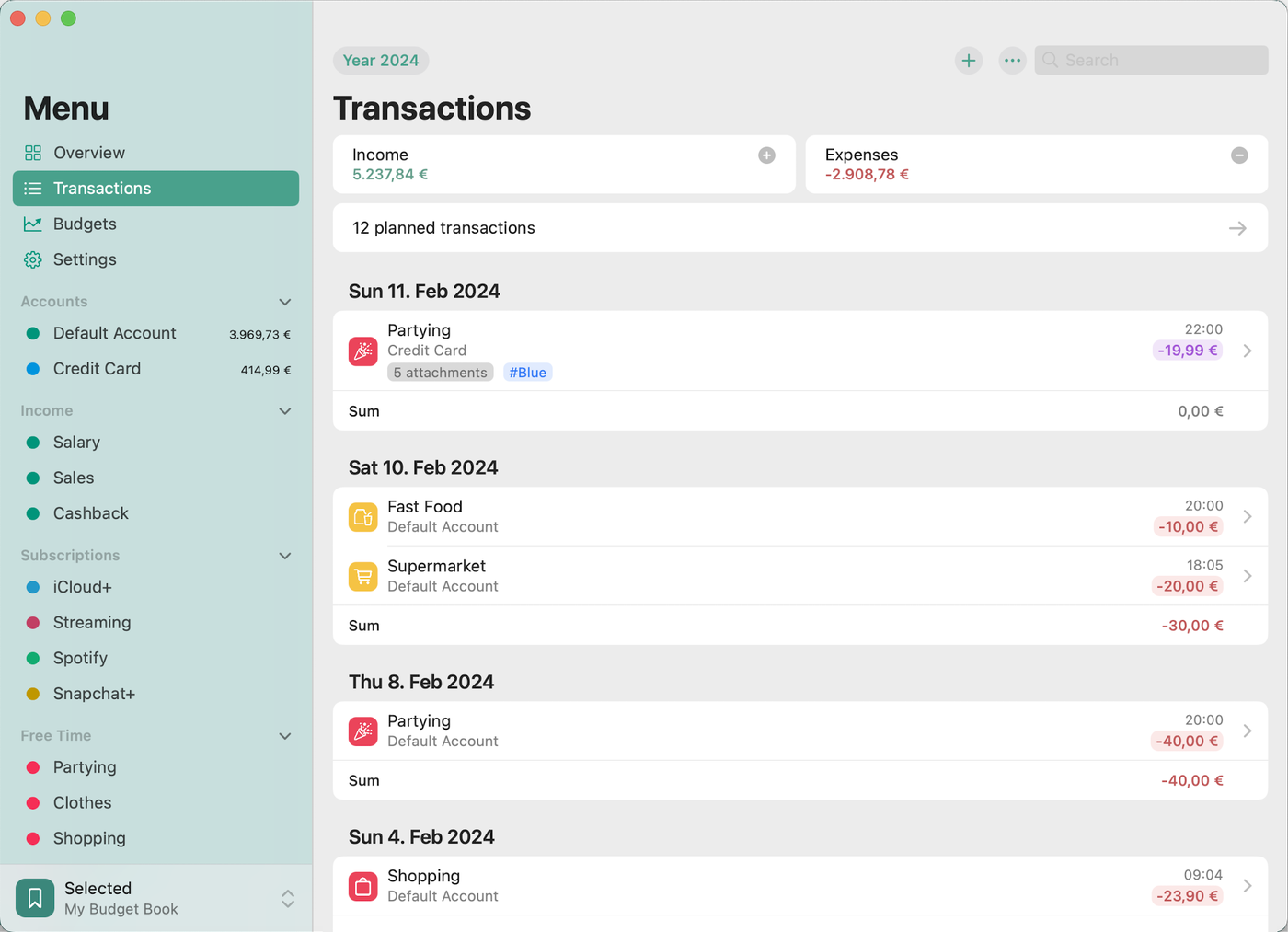Screen dimensions: 1288x932
Task: Open the Year 2024 period filter
Action: [x=381, y=61]
